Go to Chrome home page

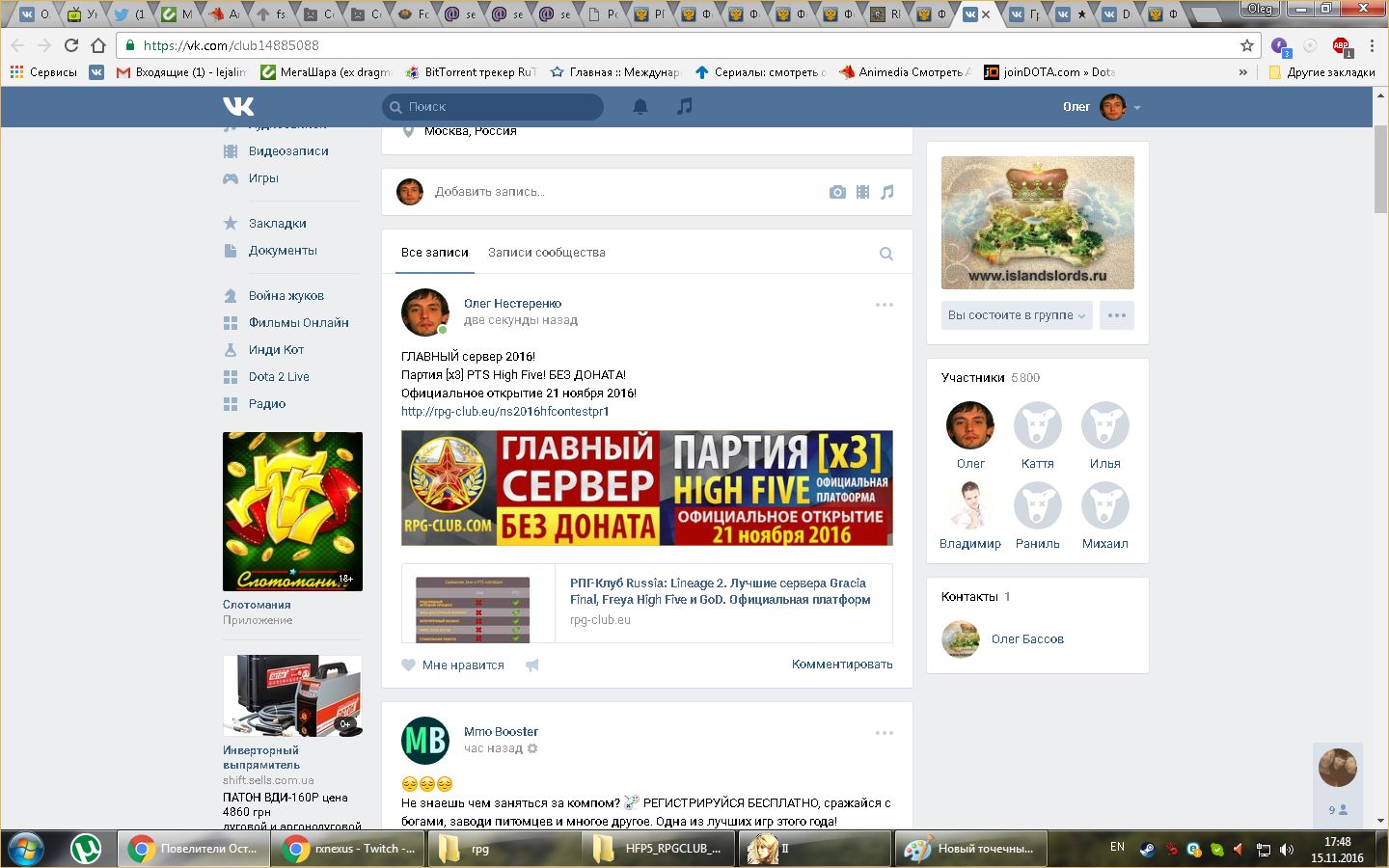tap(98, 45)
